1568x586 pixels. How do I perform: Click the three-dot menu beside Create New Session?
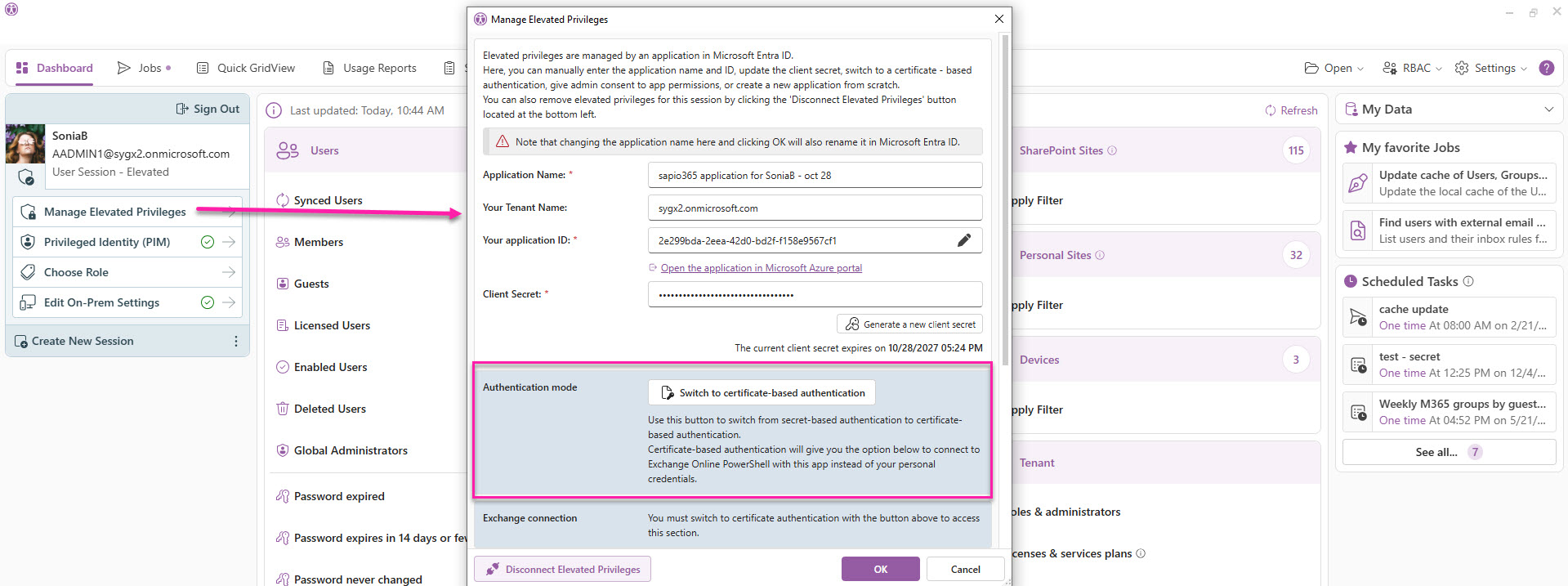(236, 341)
